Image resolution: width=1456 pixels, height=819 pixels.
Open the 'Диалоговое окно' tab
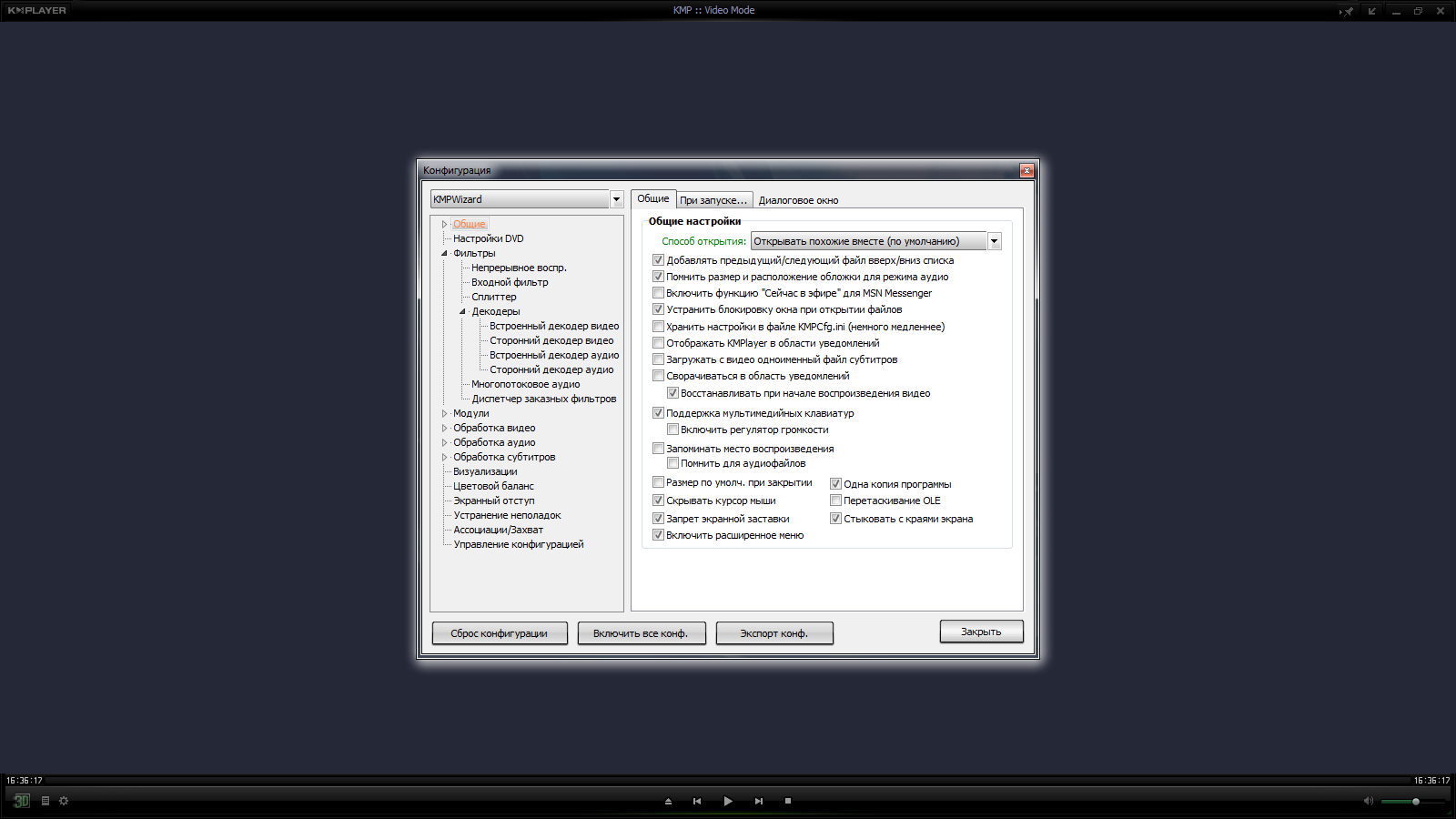798,200
